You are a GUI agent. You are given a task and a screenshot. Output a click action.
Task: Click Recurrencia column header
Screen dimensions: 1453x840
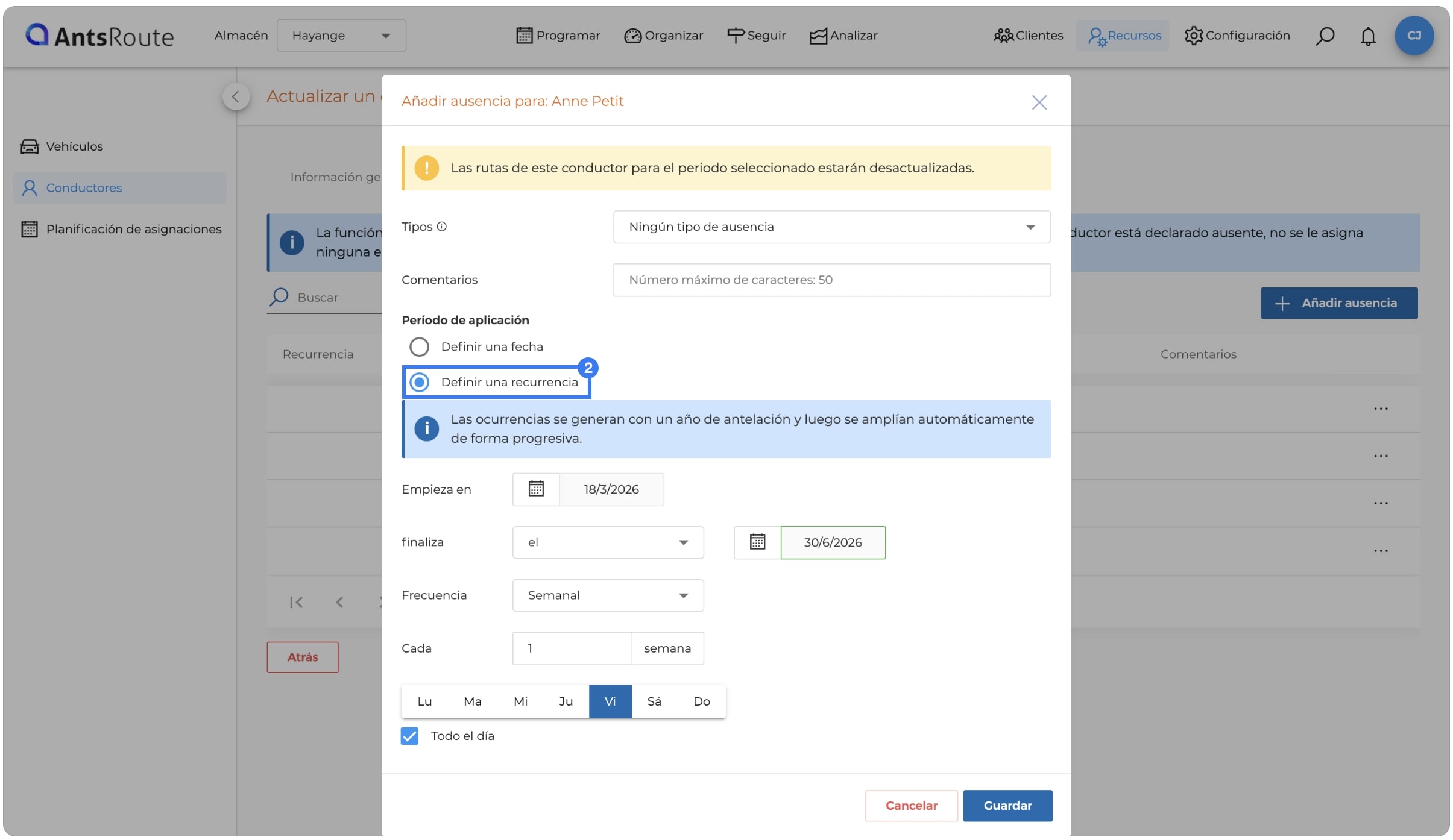pyautogui.click(x=318, y=354)
